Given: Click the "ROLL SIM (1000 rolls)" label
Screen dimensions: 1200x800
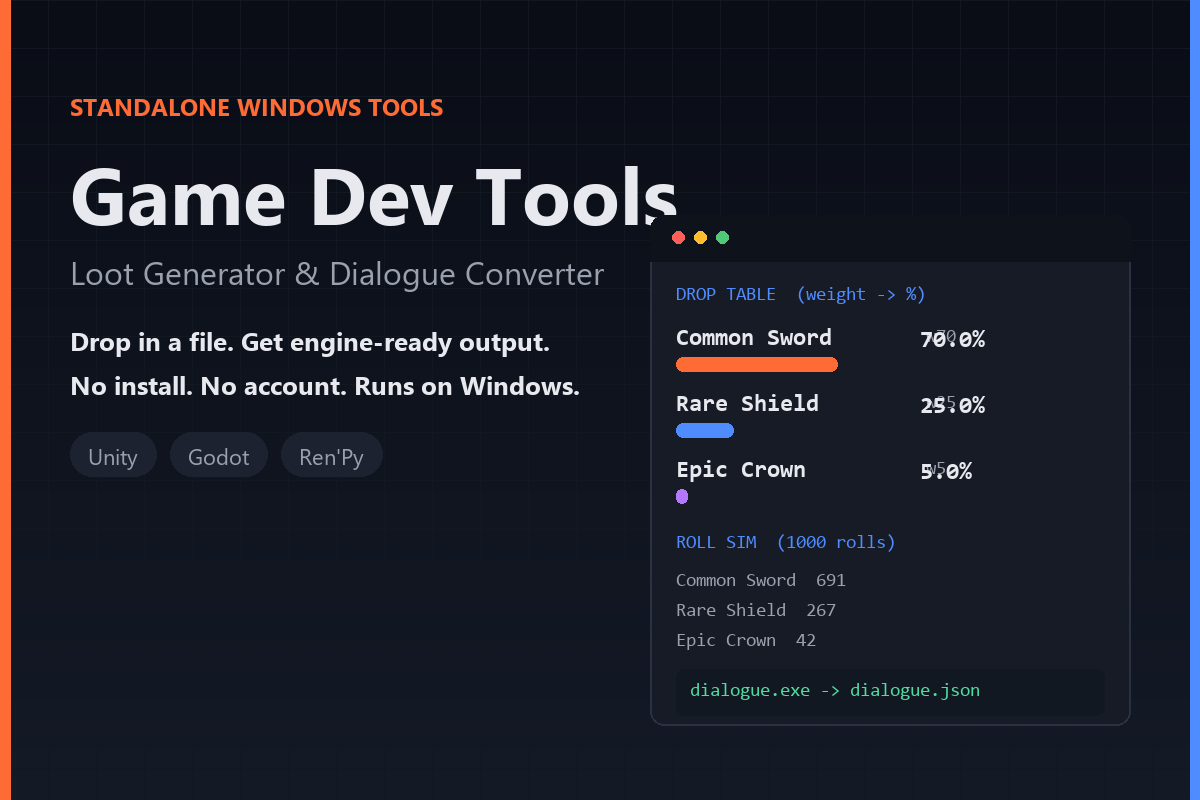Looking at the screenshot, I should (786, 542).
